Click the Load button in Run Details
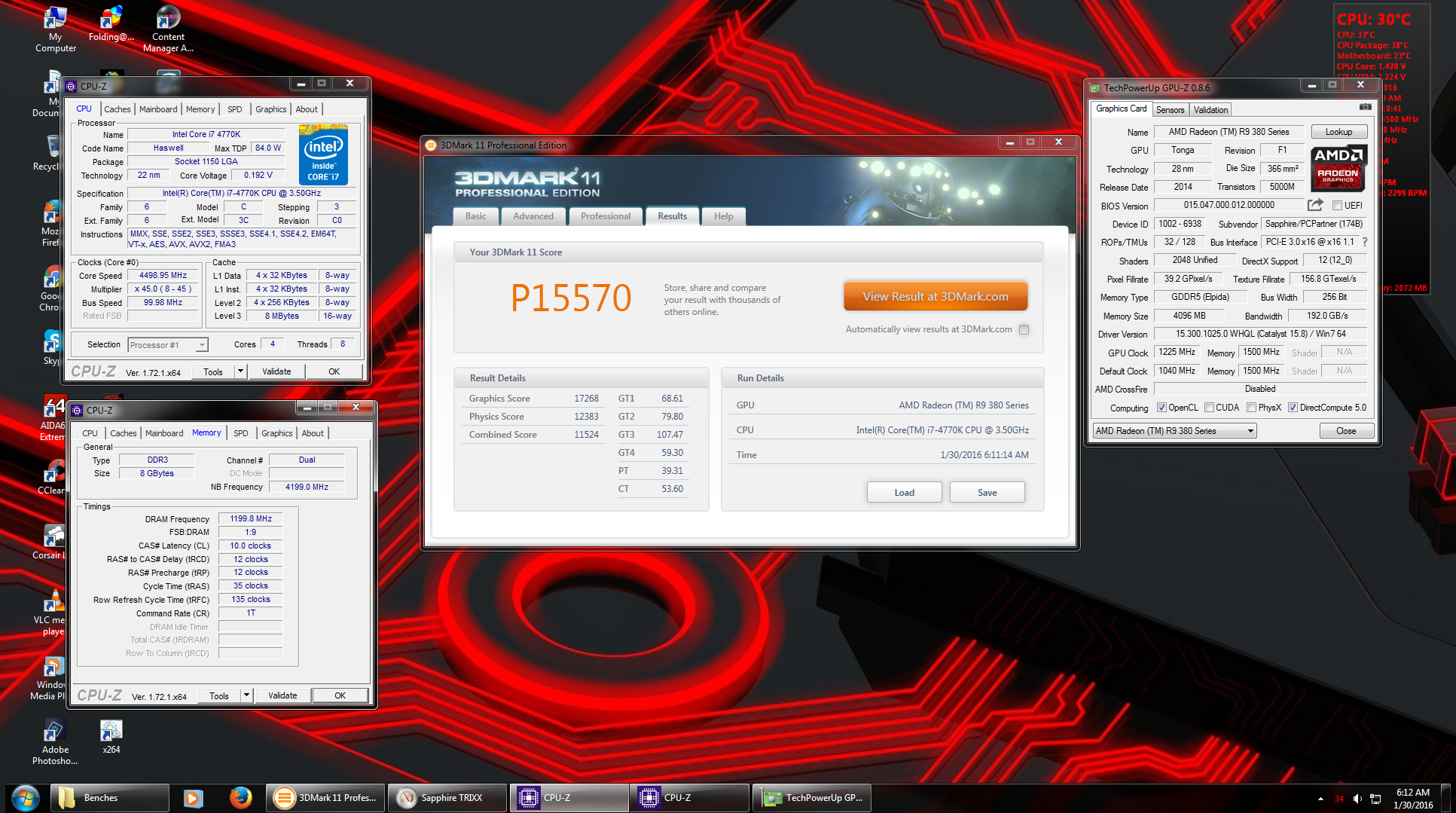1456x813 pixels. point(904,492)
